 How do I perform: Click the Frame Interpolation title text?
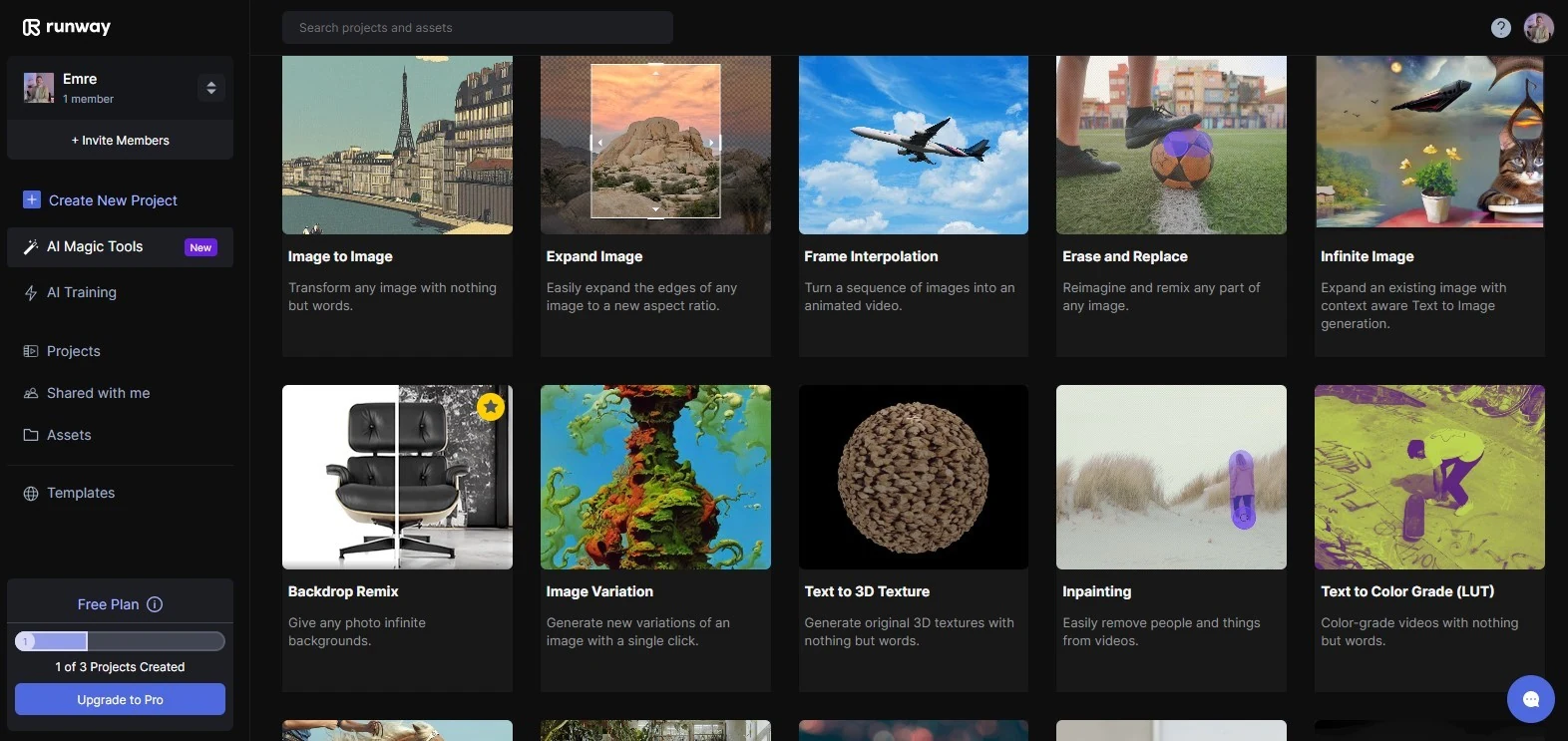[871, 256]
